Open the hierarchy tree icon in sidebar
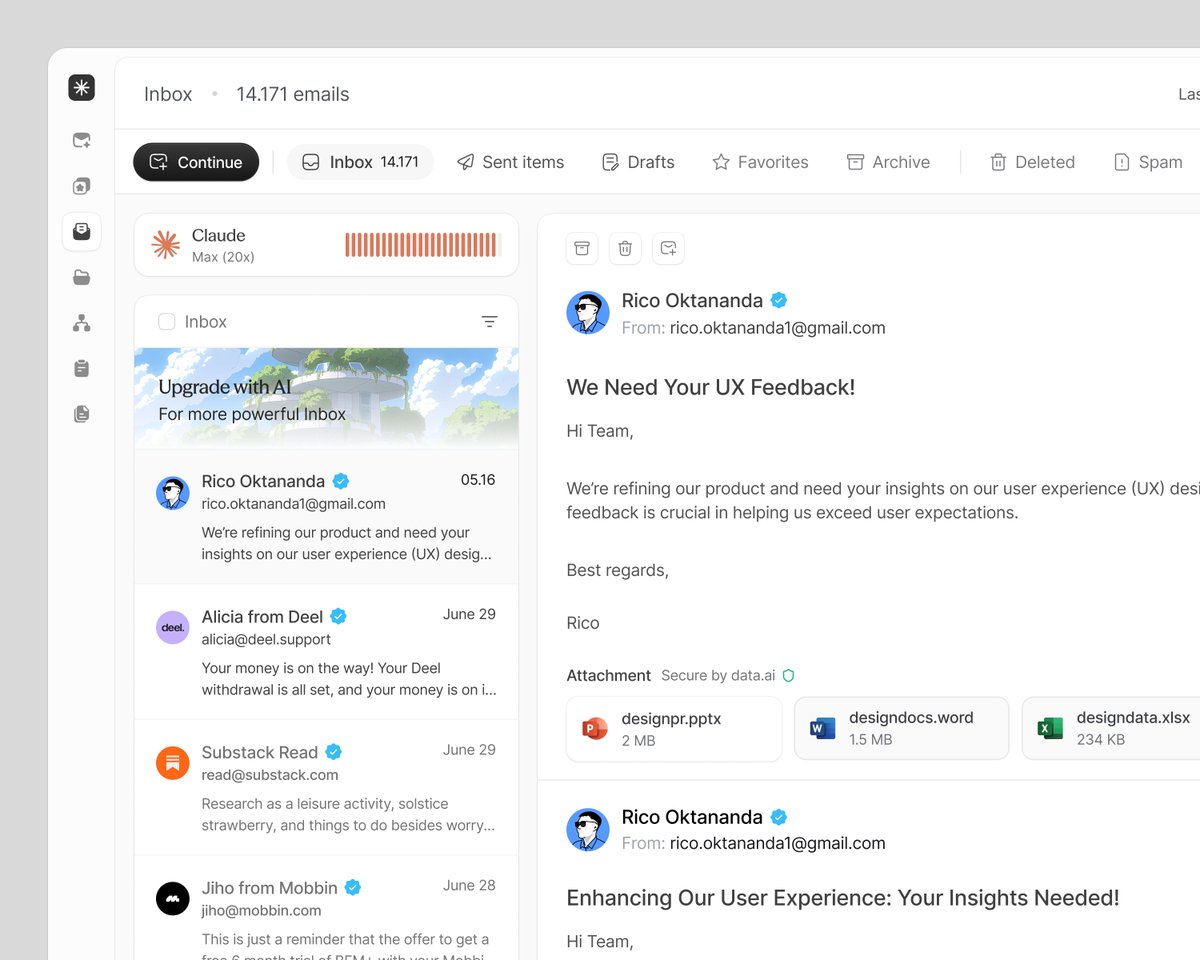Screen dimensions: 1200x960 tap(82, 323)
